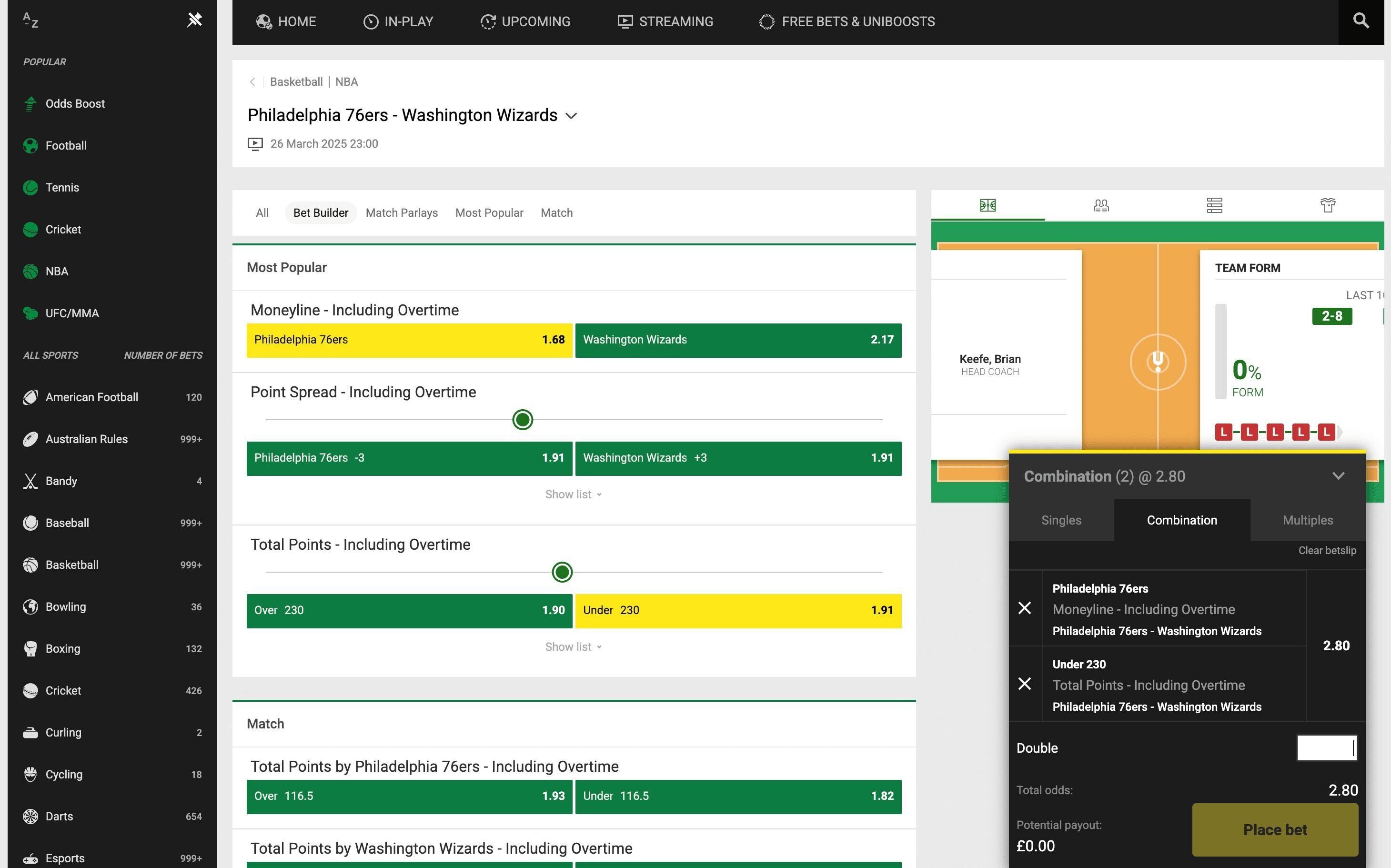Expand the match selector dropdown chevron
The image size is (1391, 868).
pyautogui.click(x=571, y=116)
